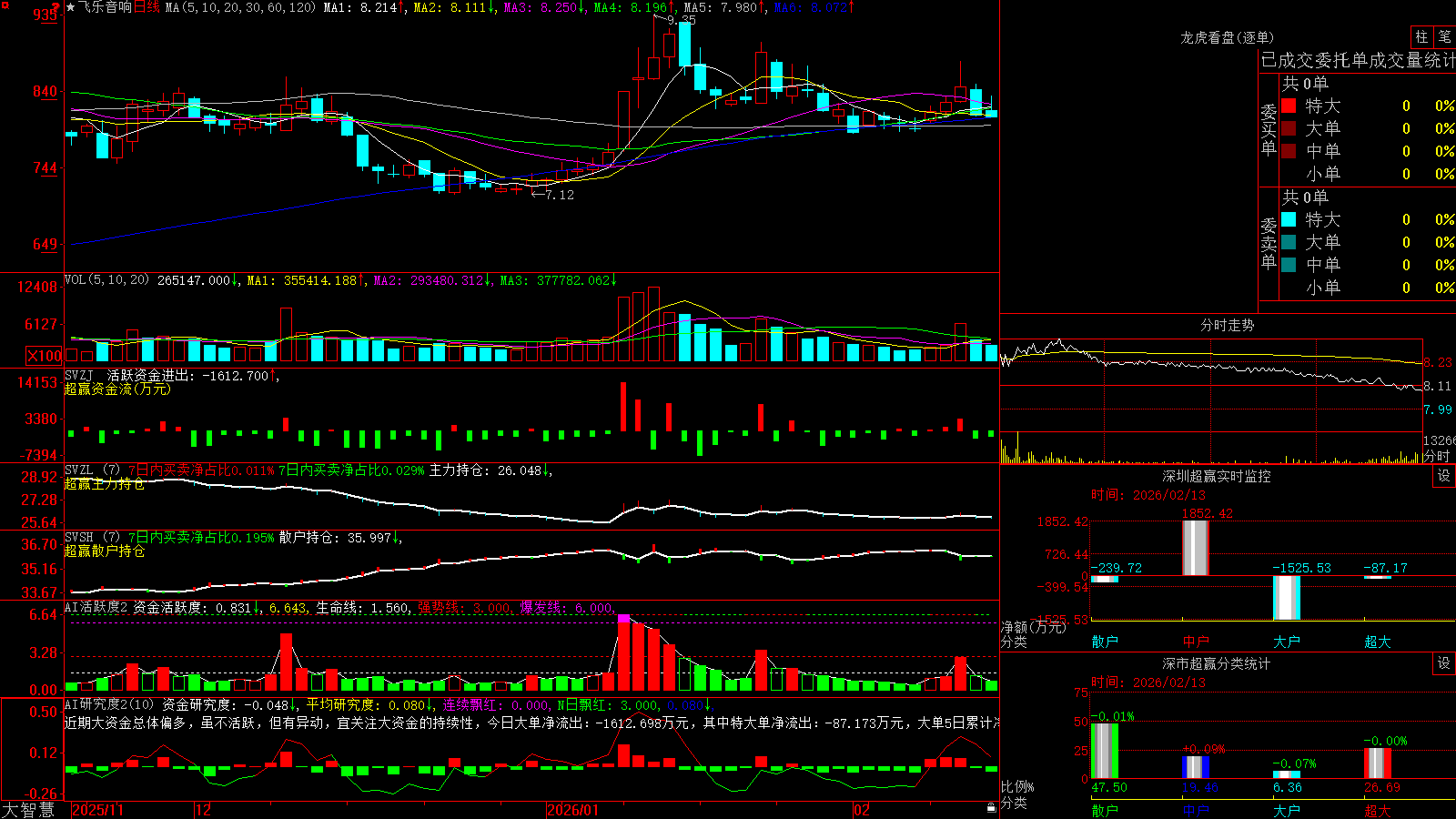The height and width of the screenshot is (819, 1456).
Task: Change period via 日线 label
Action: click(147, 7)
